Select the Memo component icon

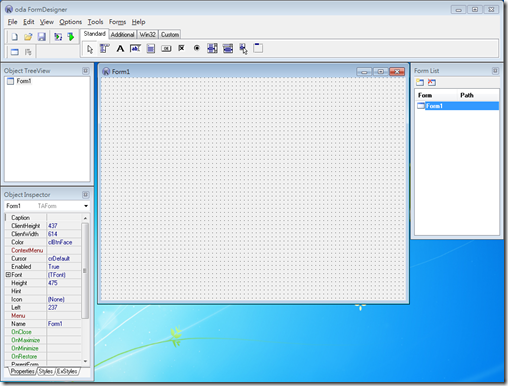pyautogui.click(x=151, y=49)
